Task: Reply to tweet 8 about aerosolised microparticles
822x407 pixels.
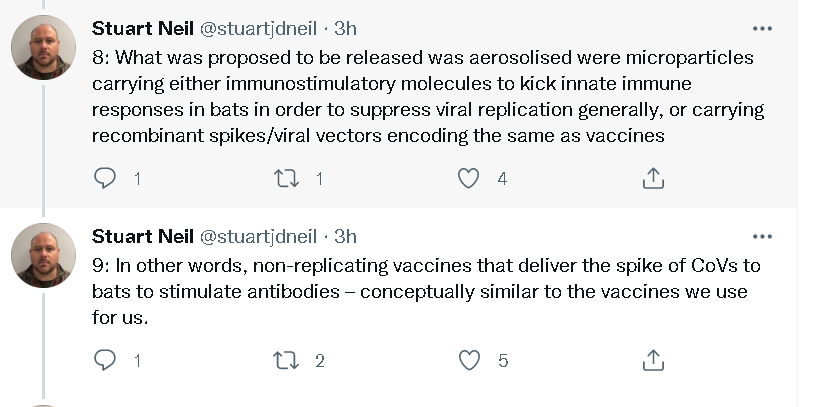Action: [105, 178]
